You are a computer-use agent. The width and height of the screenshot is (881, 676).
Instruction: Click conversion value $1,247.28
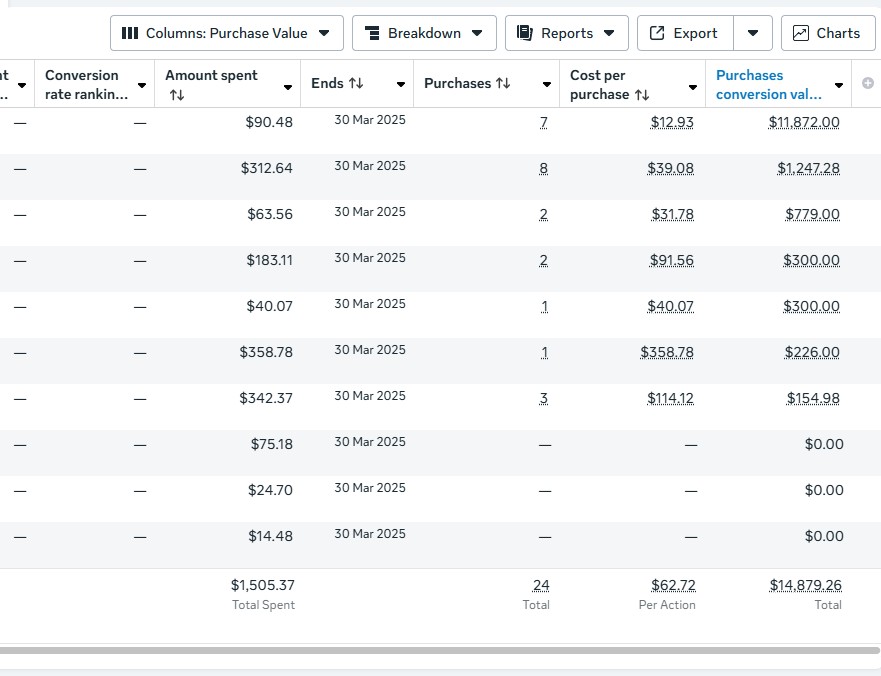coord(809,169)
